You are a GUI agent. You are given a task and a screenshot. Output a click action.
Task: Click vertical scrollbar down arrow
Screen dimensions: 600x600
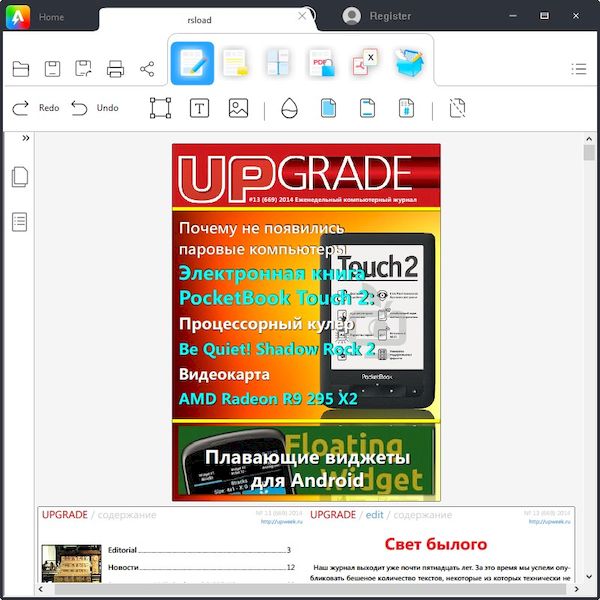pyautogui.click(x=589, y=576)
